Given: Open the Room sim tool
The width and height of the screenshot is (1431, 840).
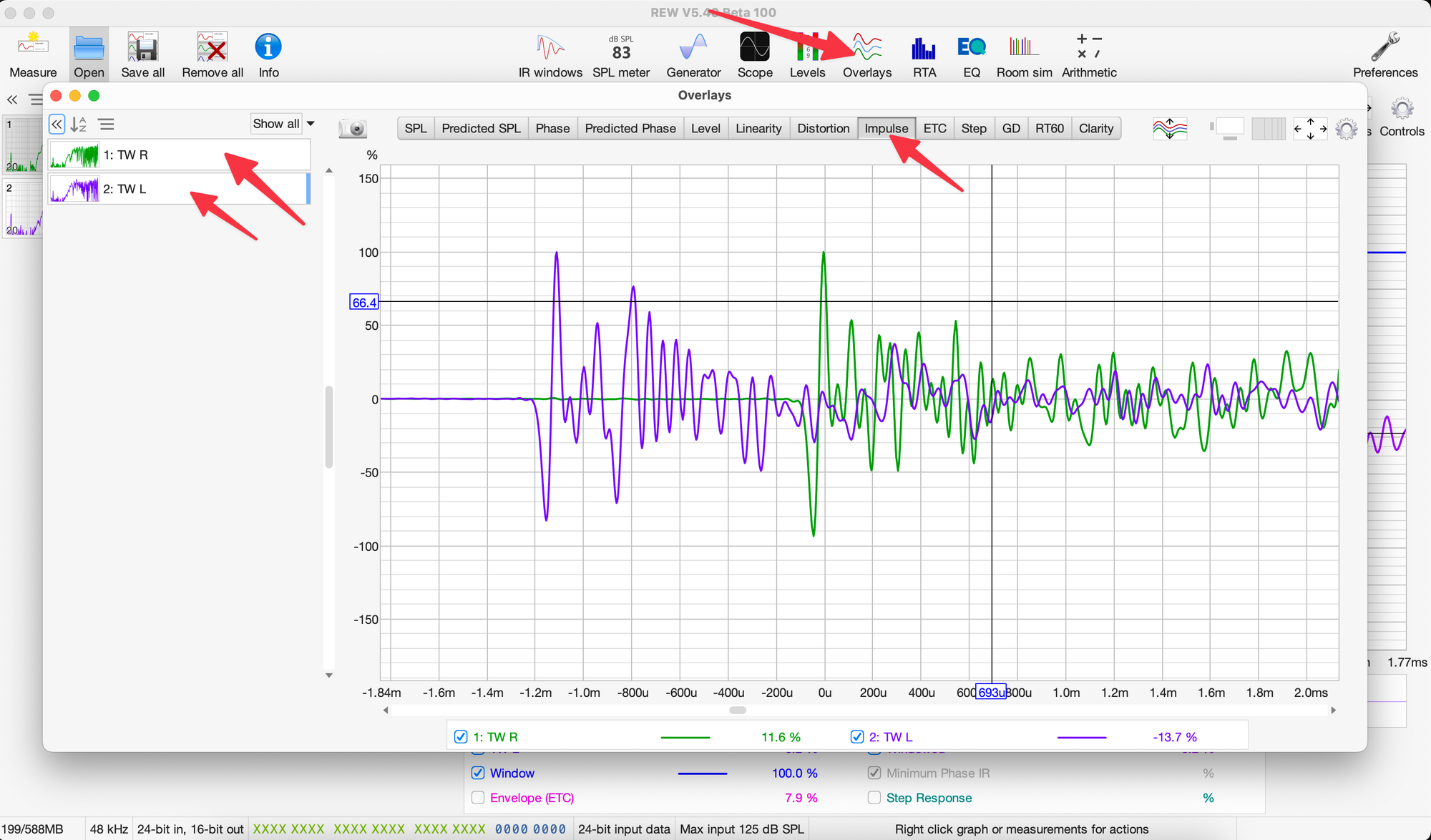Looking at the screenshot, I should pyautogui.click(x=1024, y=54).
